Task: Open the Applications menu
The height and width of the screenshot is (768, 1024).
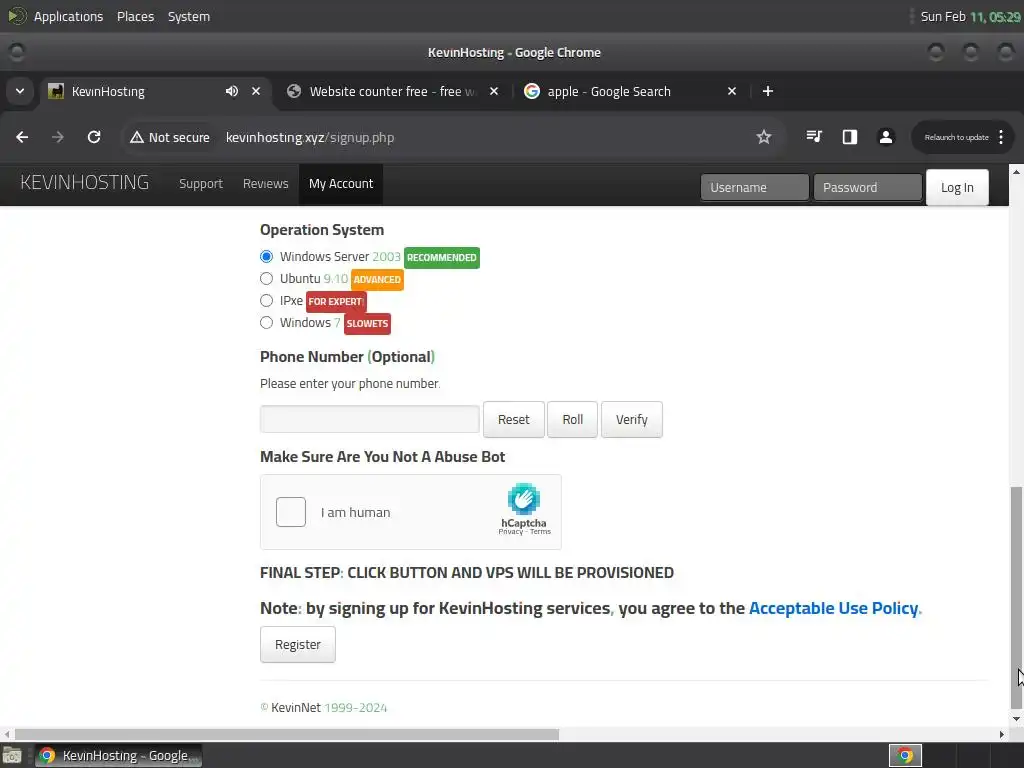Action: pos(68,16)
